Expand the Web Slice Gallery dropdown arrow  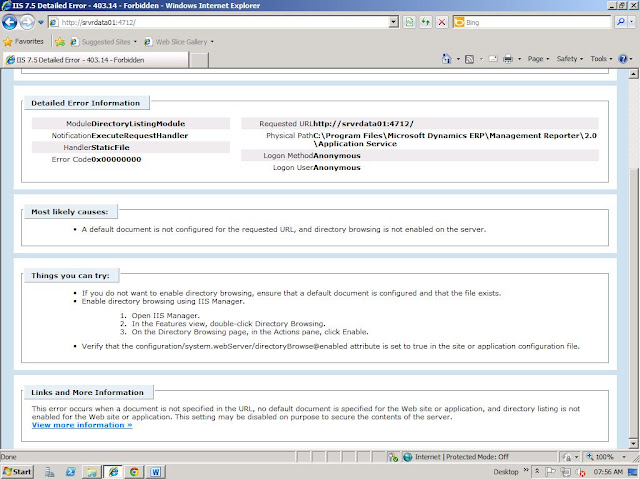(212, 42)
